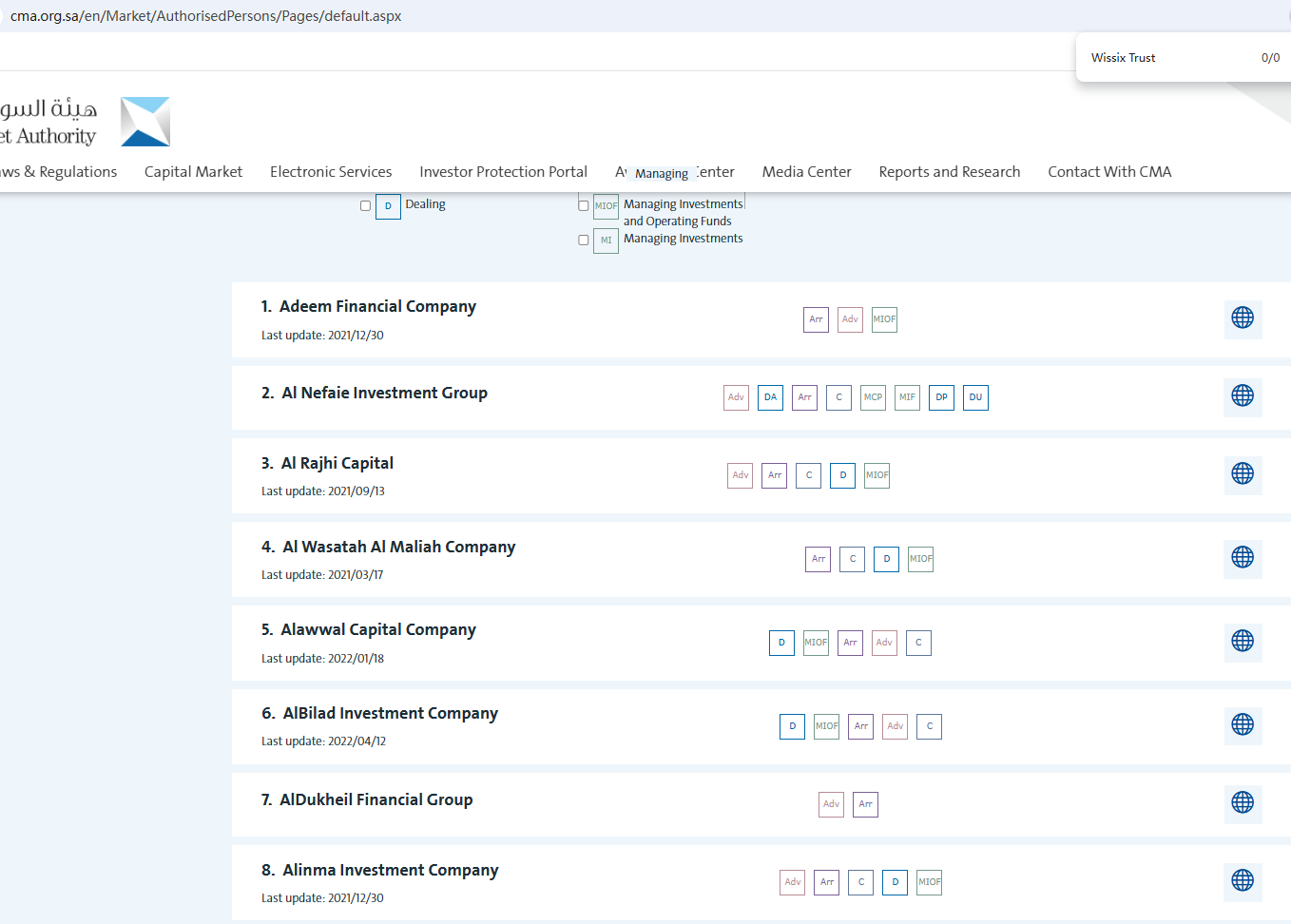Open the Media Center menu item
Image resolution: width=1291 pixels, height=924 pixels.
coord(806,172)
